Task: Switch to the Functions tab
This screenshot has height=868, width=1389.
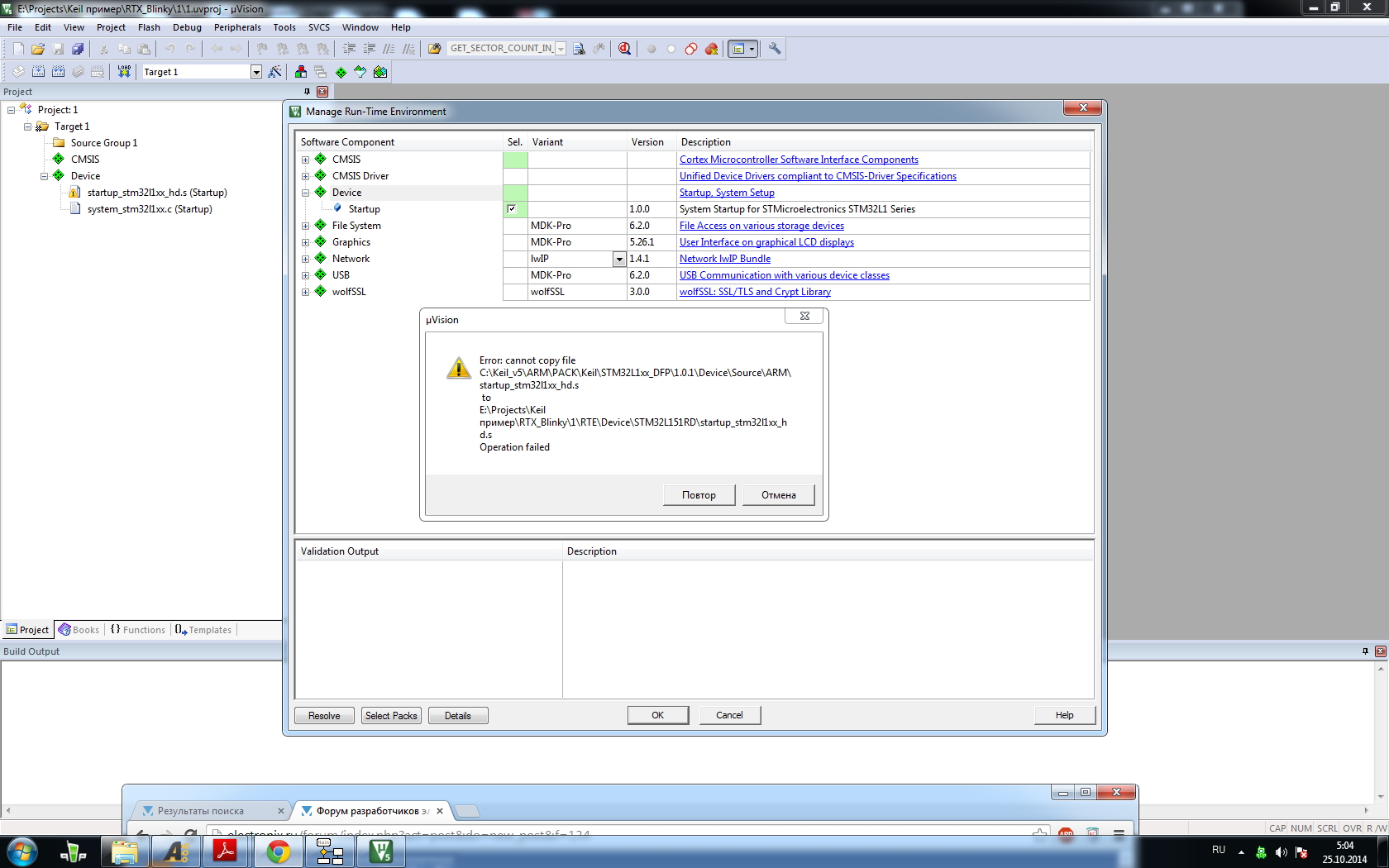Action: coord(138,630)
